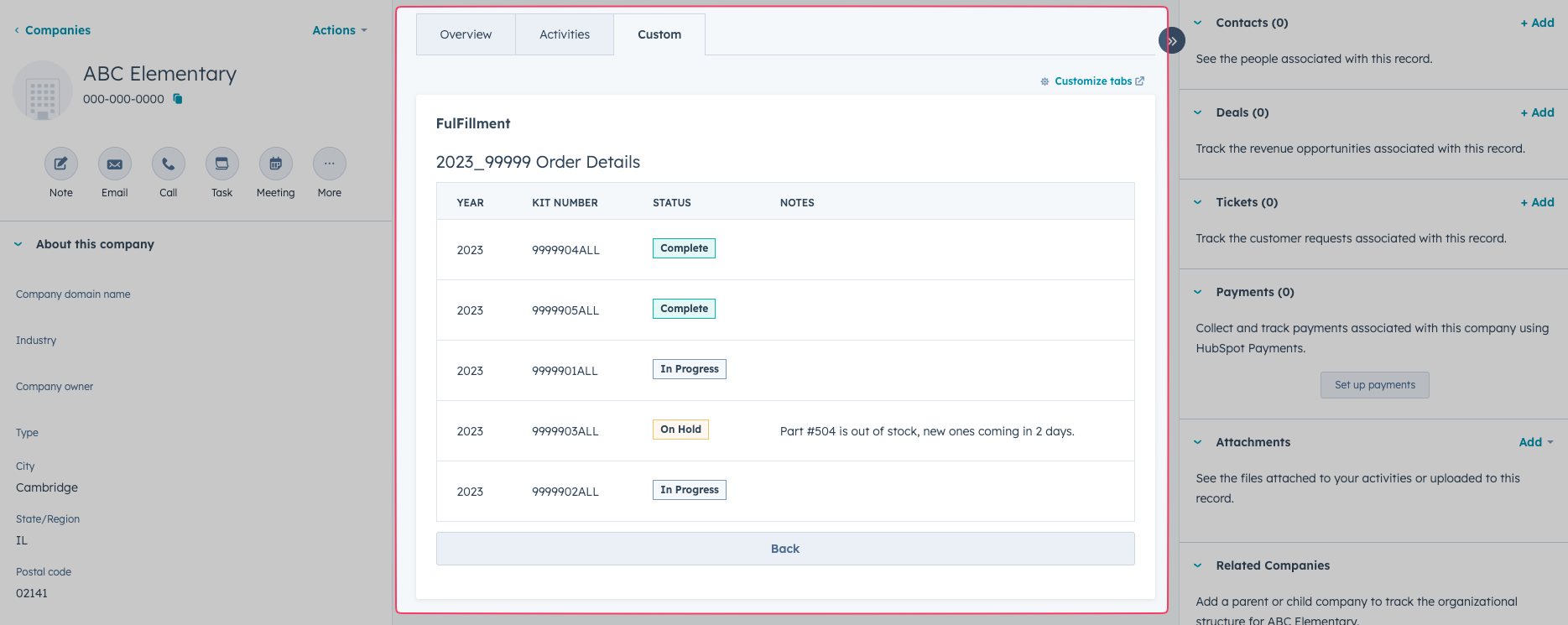Image resolution: width=1568 pixels, height=625 pixels.
Task: Copy phone number 000-000-0000 icon
Action: (x=178, y=99)
